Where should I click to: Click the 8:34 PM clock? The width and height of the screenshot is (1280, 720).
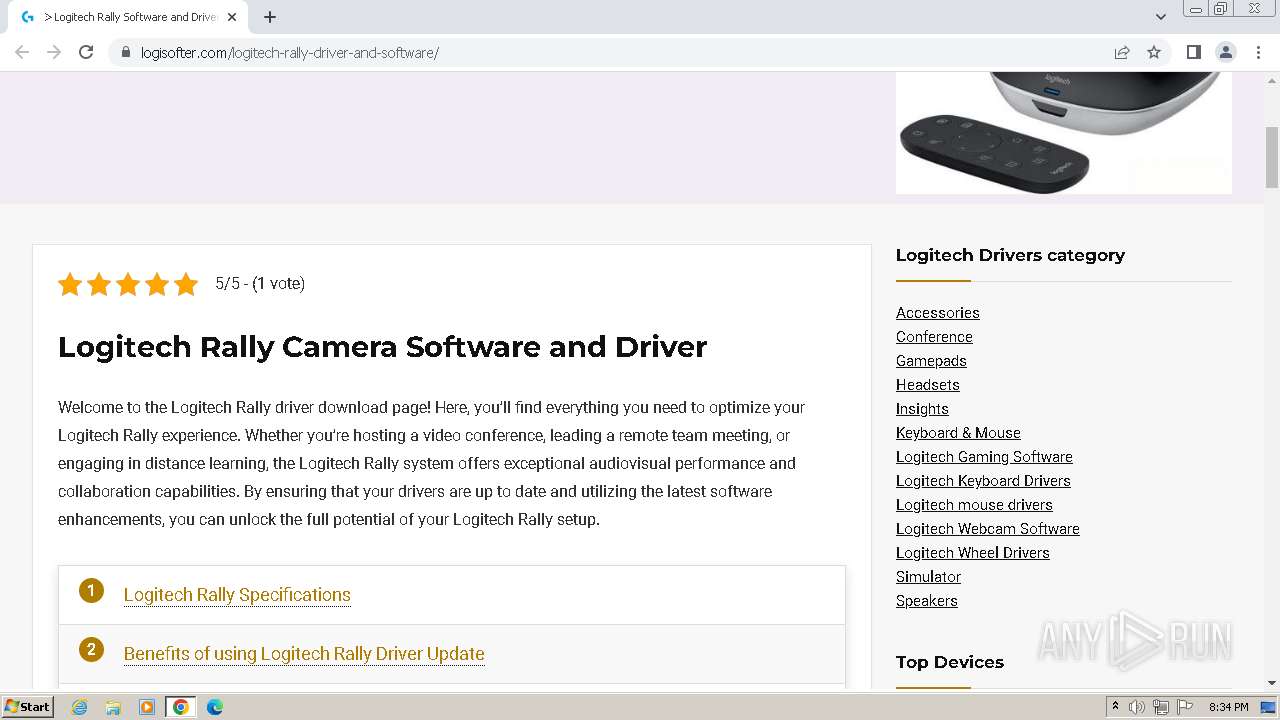pos(1228,707)
